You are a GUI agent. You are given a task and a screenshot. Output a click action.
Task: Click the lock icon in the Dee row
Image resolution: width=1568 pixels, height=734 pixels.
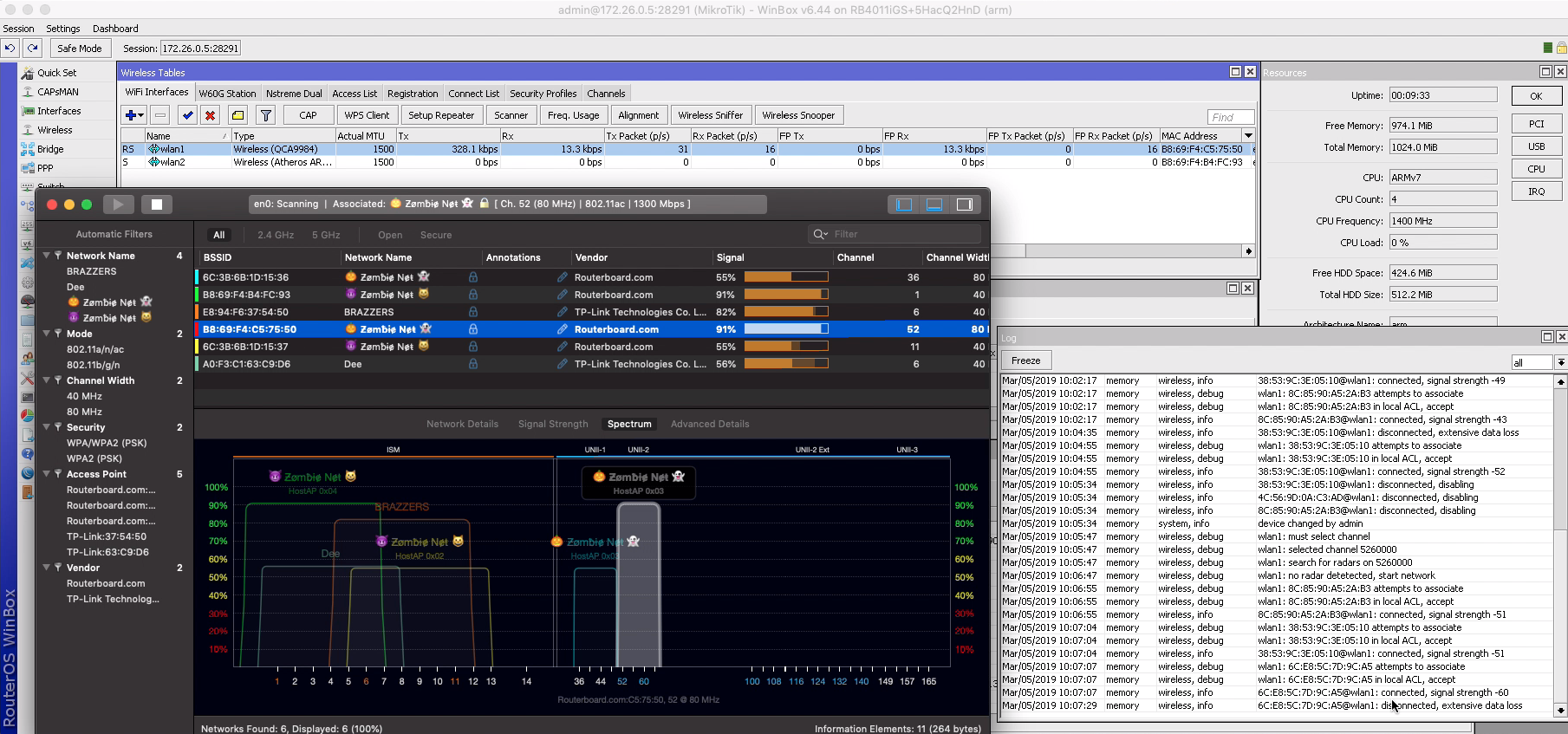coord(473,364)
